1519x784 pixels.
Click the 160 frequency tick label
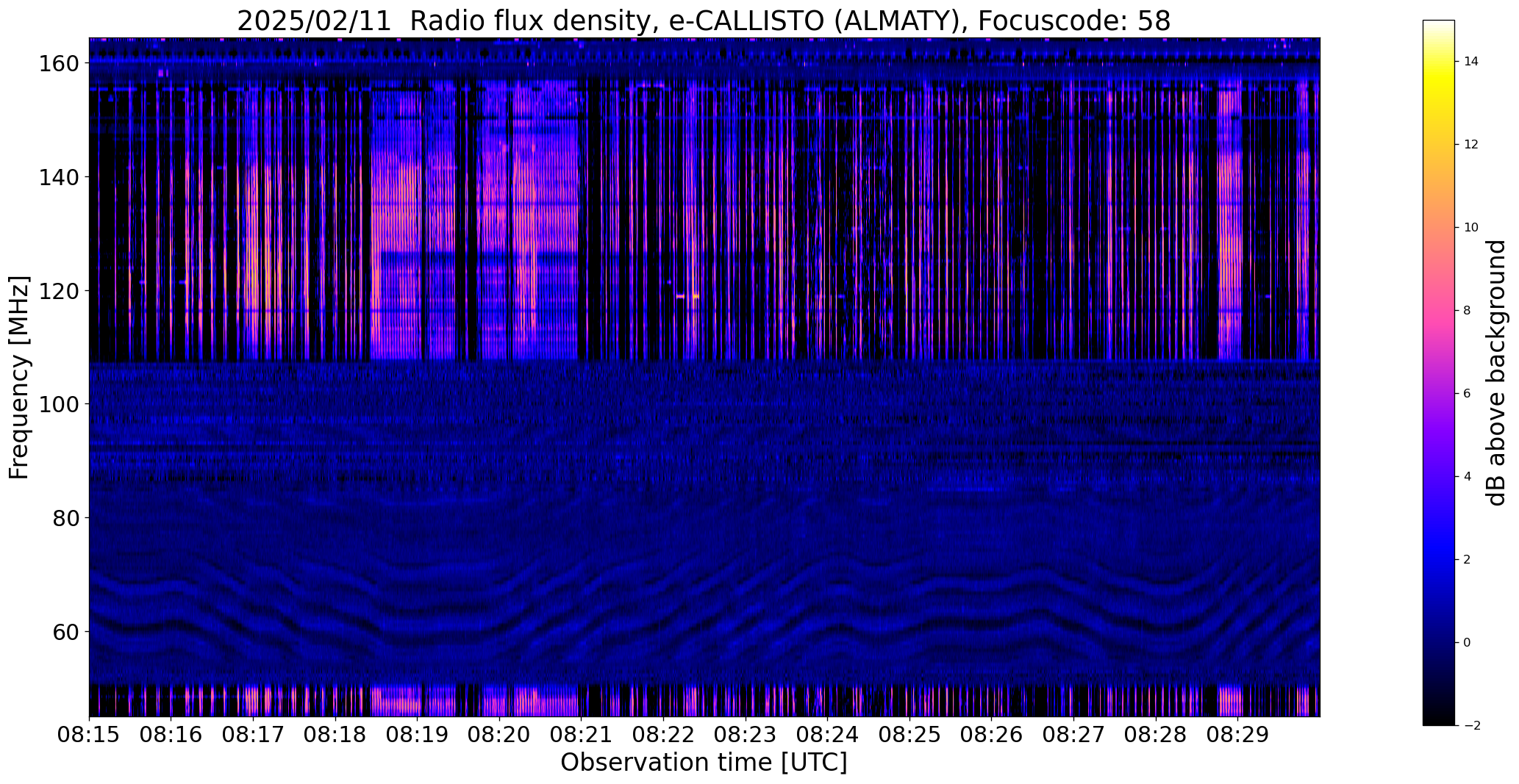pyautogui.click(x=59, y=64)
